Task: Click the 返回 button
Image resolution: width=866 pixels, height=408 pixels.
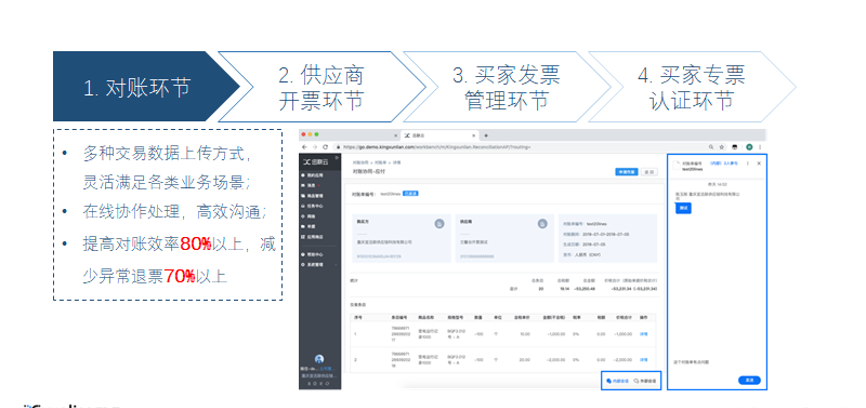Action: pos(650,172)
